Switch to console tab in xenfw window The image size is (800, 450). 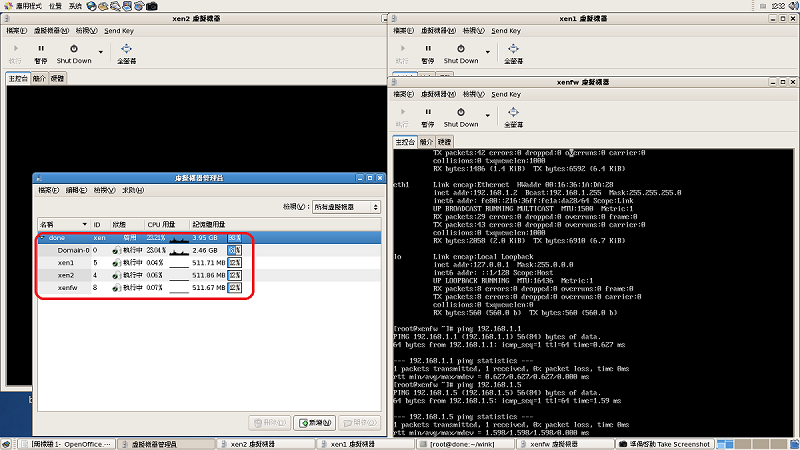(405, 142)
